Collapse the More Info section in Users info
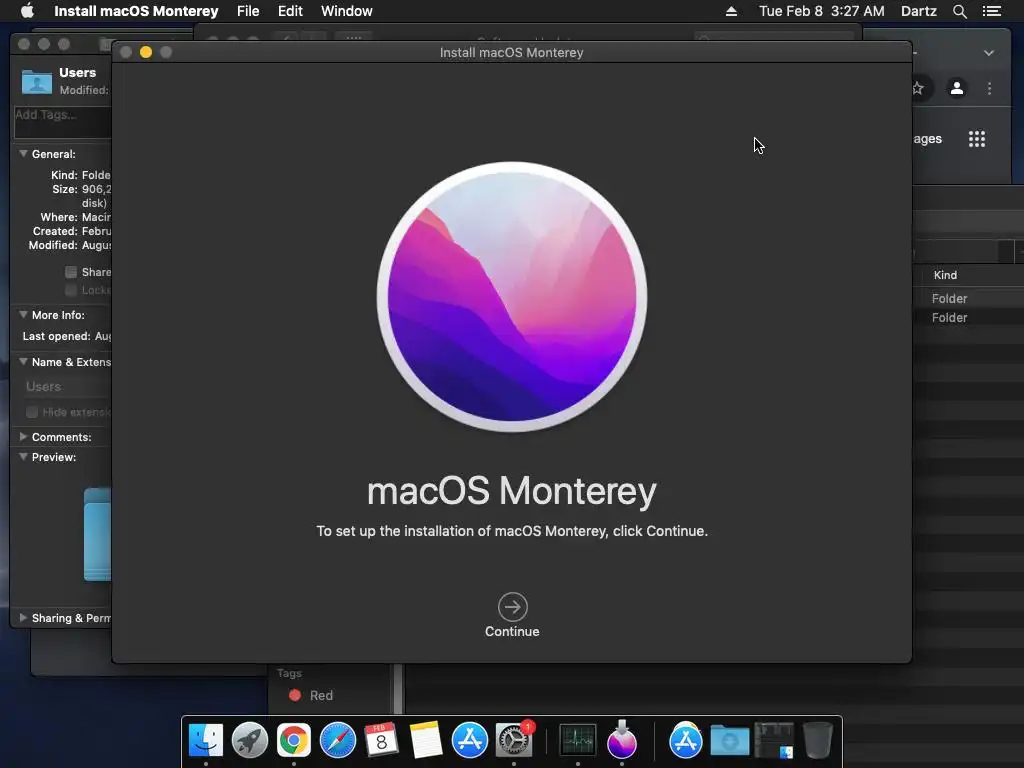 click(x=24, y=314)
